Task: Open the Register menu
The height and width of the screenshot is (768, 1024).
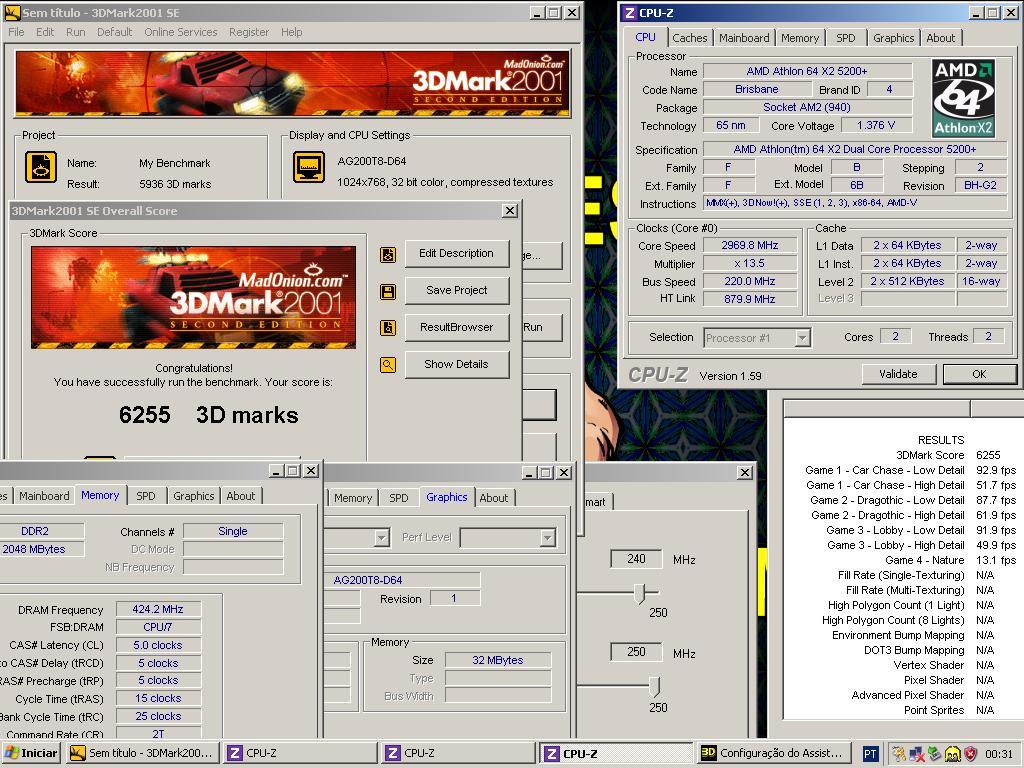Action: (x=249, y=32)
